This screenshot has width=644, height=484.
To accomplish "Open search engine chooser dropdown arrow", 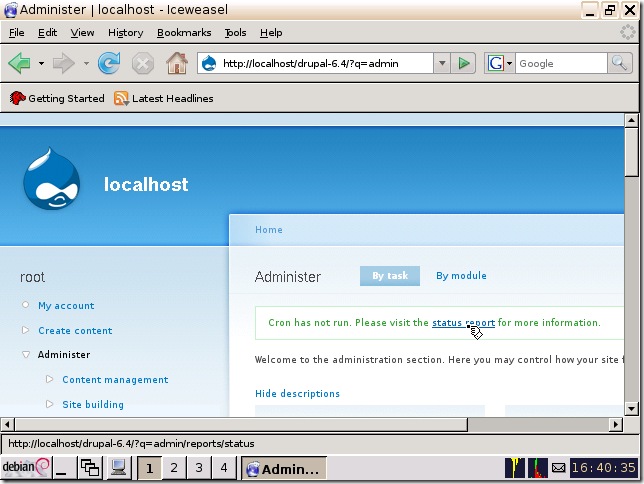I will tap(509, 63).
